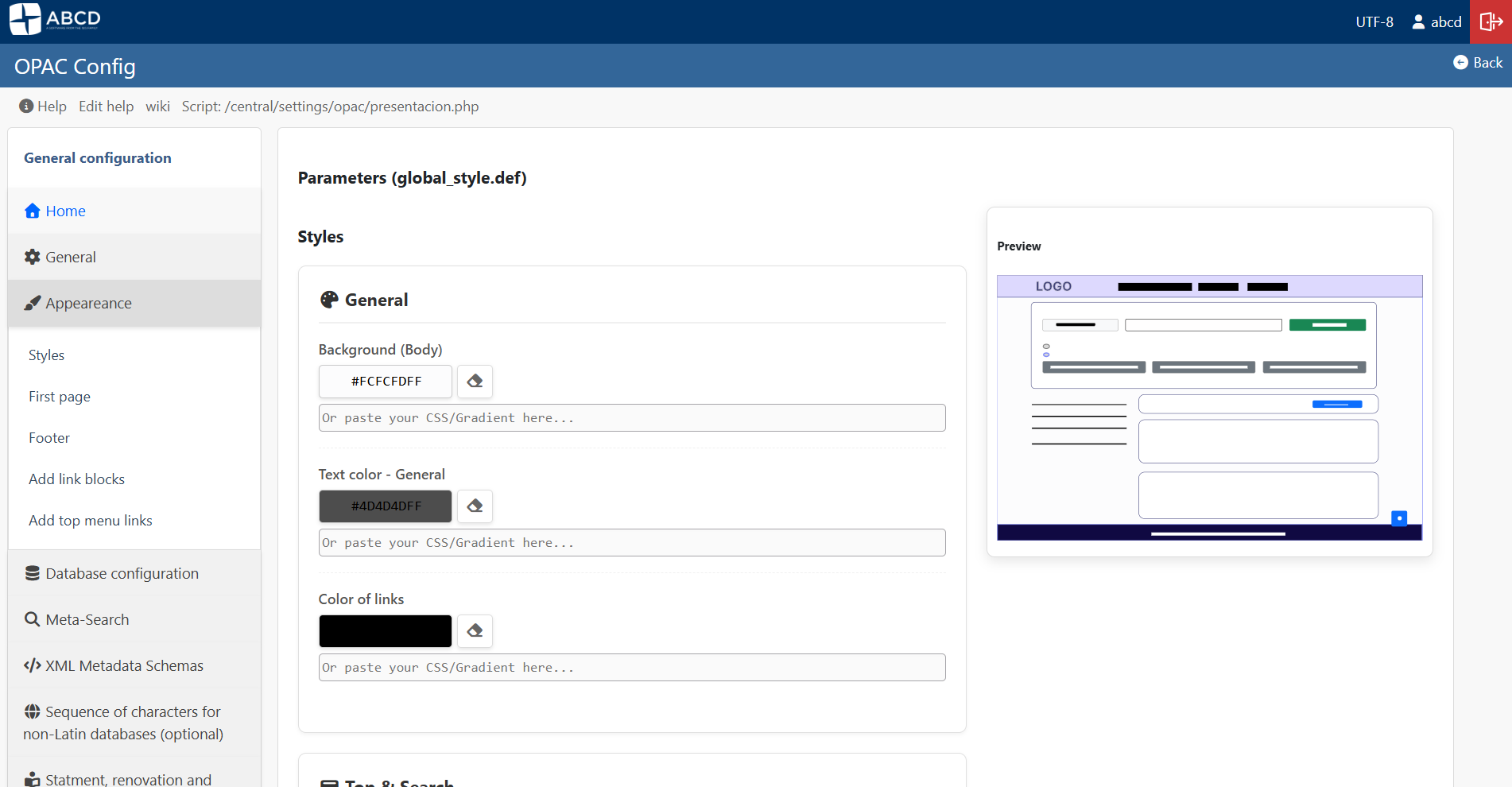Click the black Color of links swatch
Image resolution: width=1512 pixels, height=787 pixels.
(386, 631)
